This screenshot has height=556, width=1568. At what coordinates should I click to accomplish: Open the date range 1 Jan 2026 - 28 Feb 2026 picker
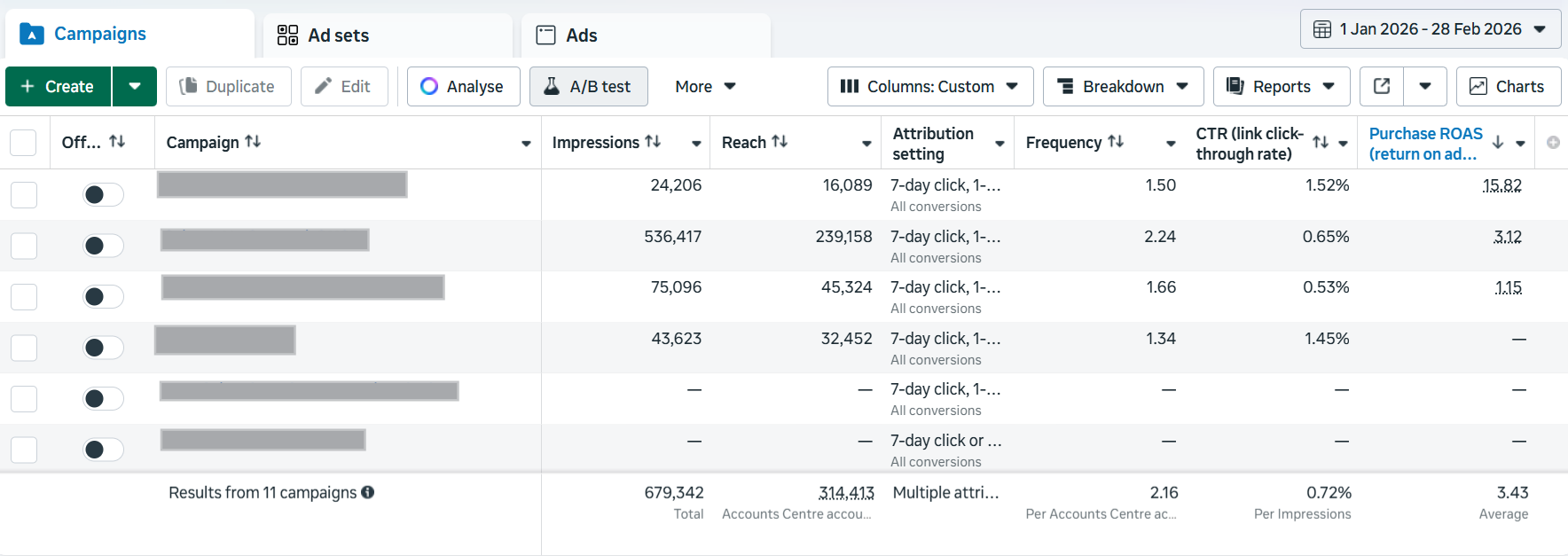click(1430, 29)
